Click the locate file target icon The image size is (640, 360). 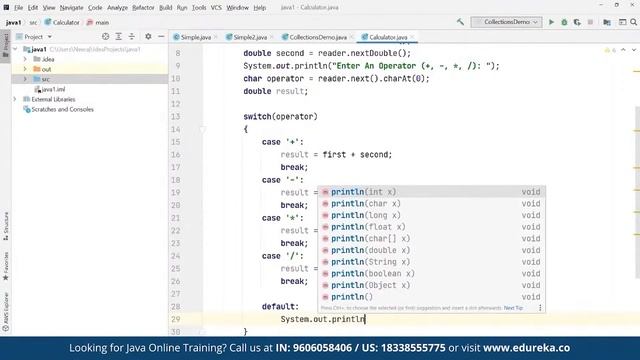click(x=105, y=37)
